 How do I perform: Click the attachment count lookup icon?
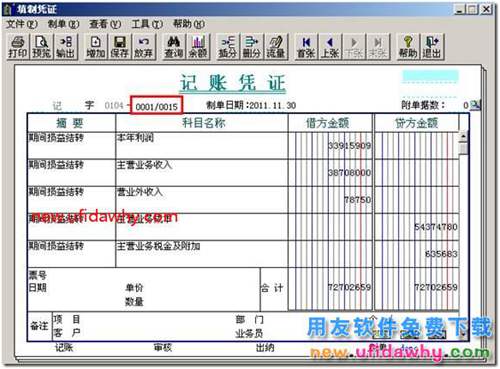(475, 105)
